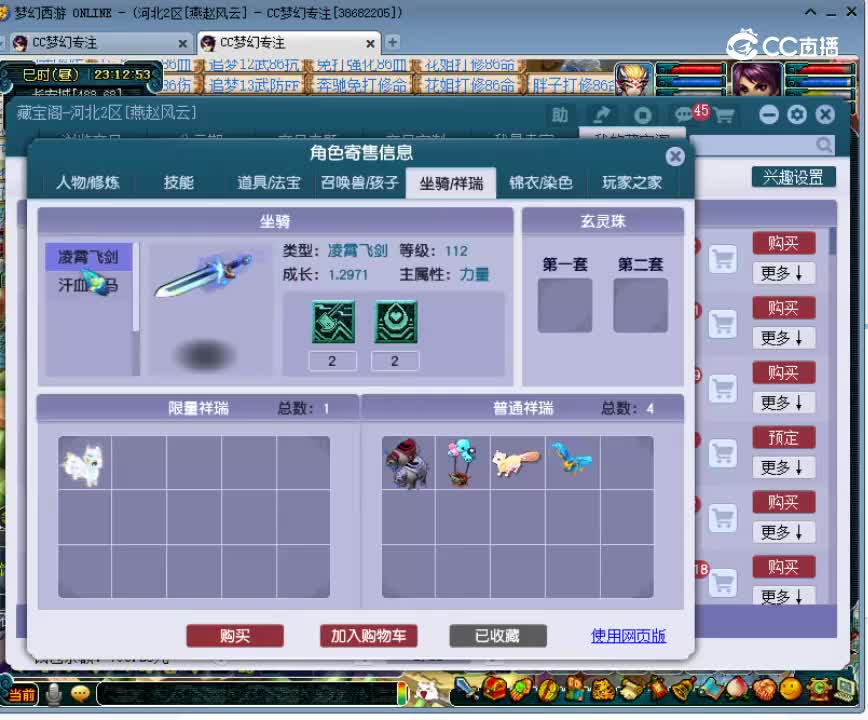
Task: Expand 更多 under the second listing
Action: [x=783, y=338]
